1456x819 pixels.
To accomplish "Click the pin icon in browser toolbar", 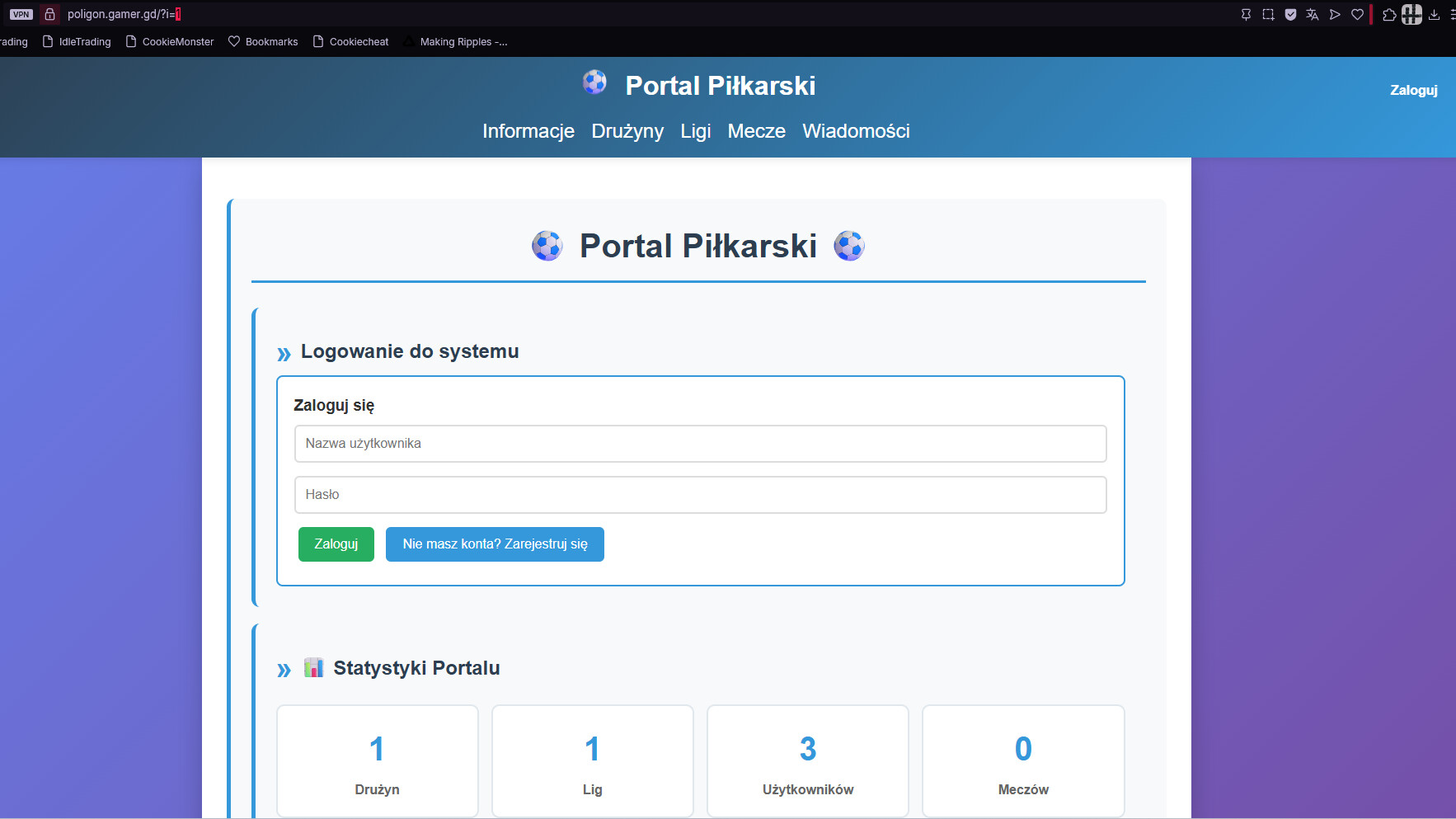I will coord(1246,14).
